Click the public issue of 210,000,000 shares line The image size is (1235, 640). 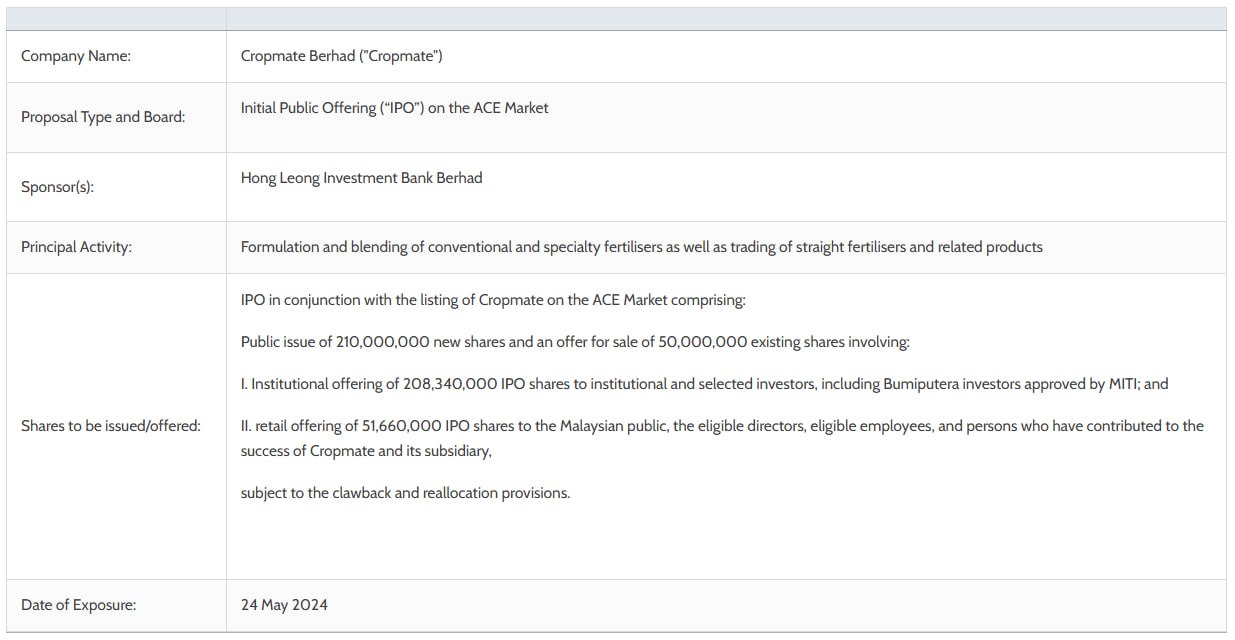[575, 342]
